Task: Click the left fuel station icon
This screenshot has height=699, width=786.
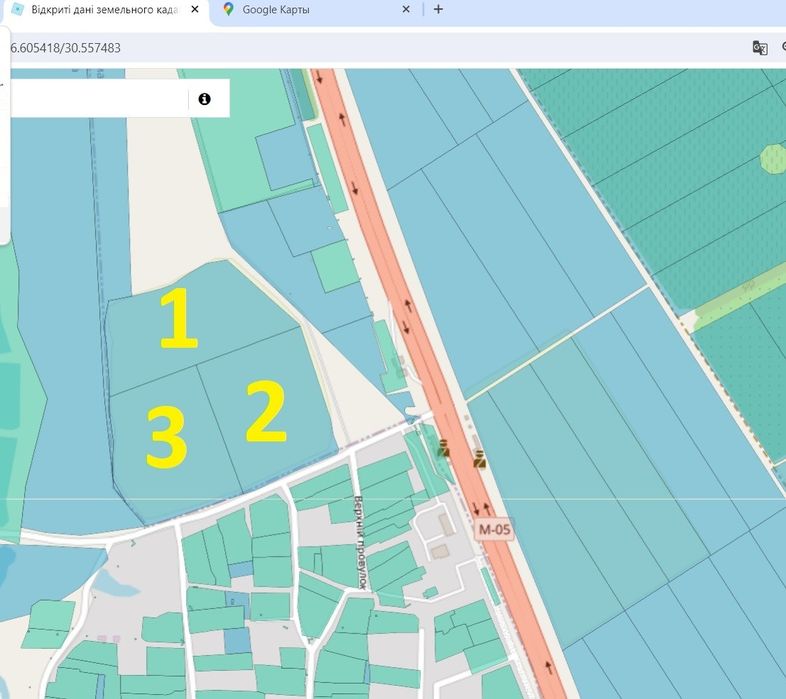Action: click(x=443, y=448)
